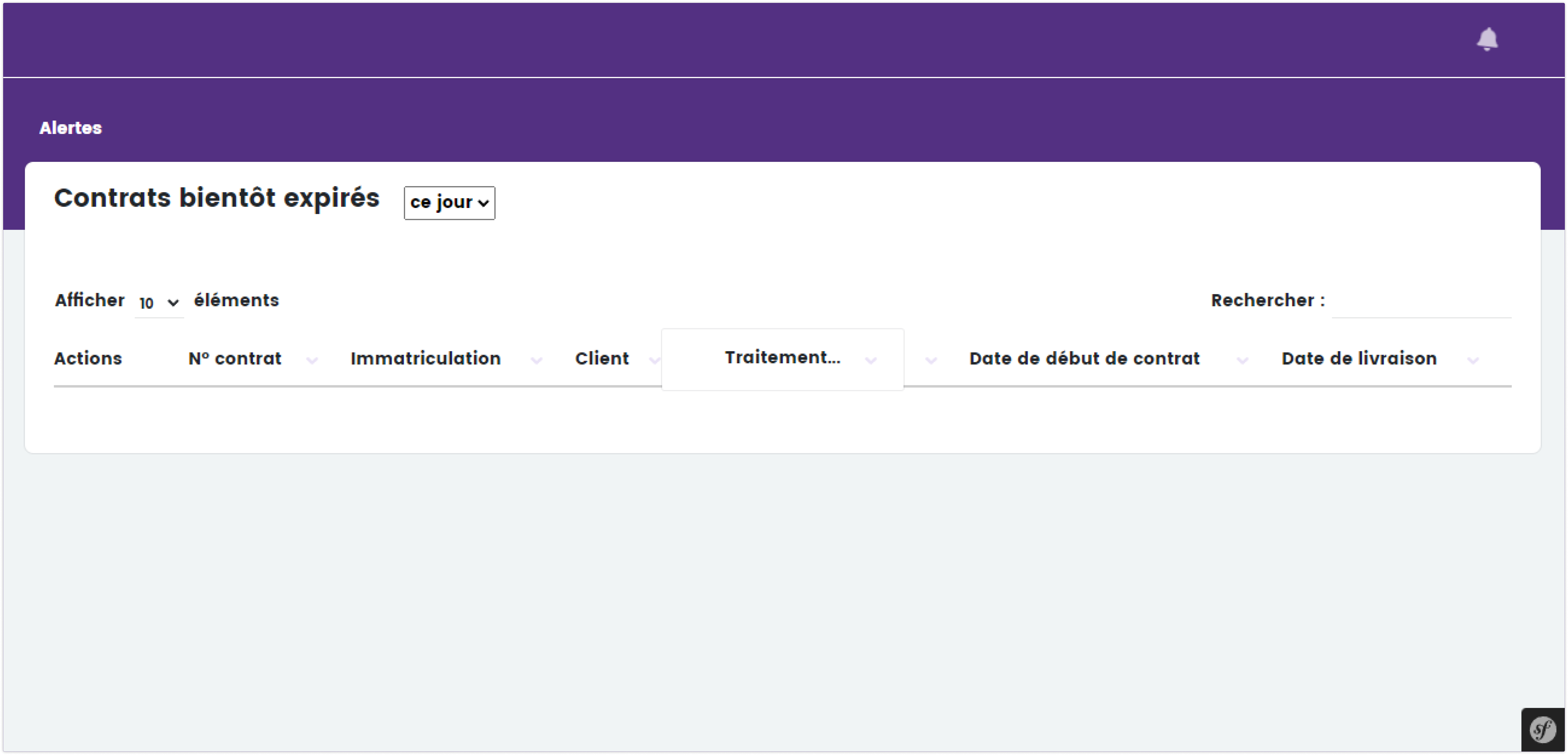Click sort chevron beside Traitement...
The image size is (1568, 755).
[870, 361]
